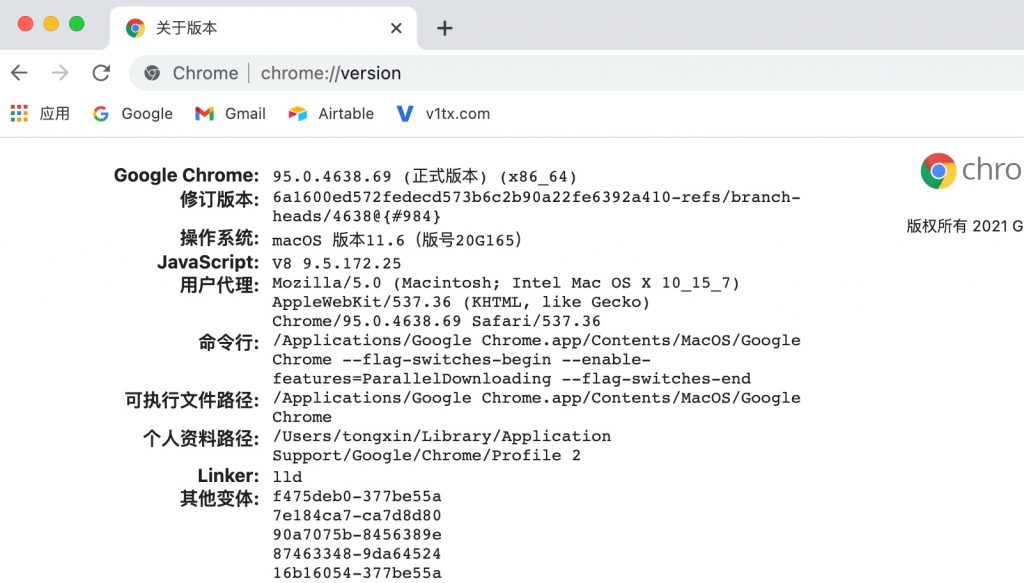Click the 用户代理 label
1024x583 pixels.
(x=219, y=285)
